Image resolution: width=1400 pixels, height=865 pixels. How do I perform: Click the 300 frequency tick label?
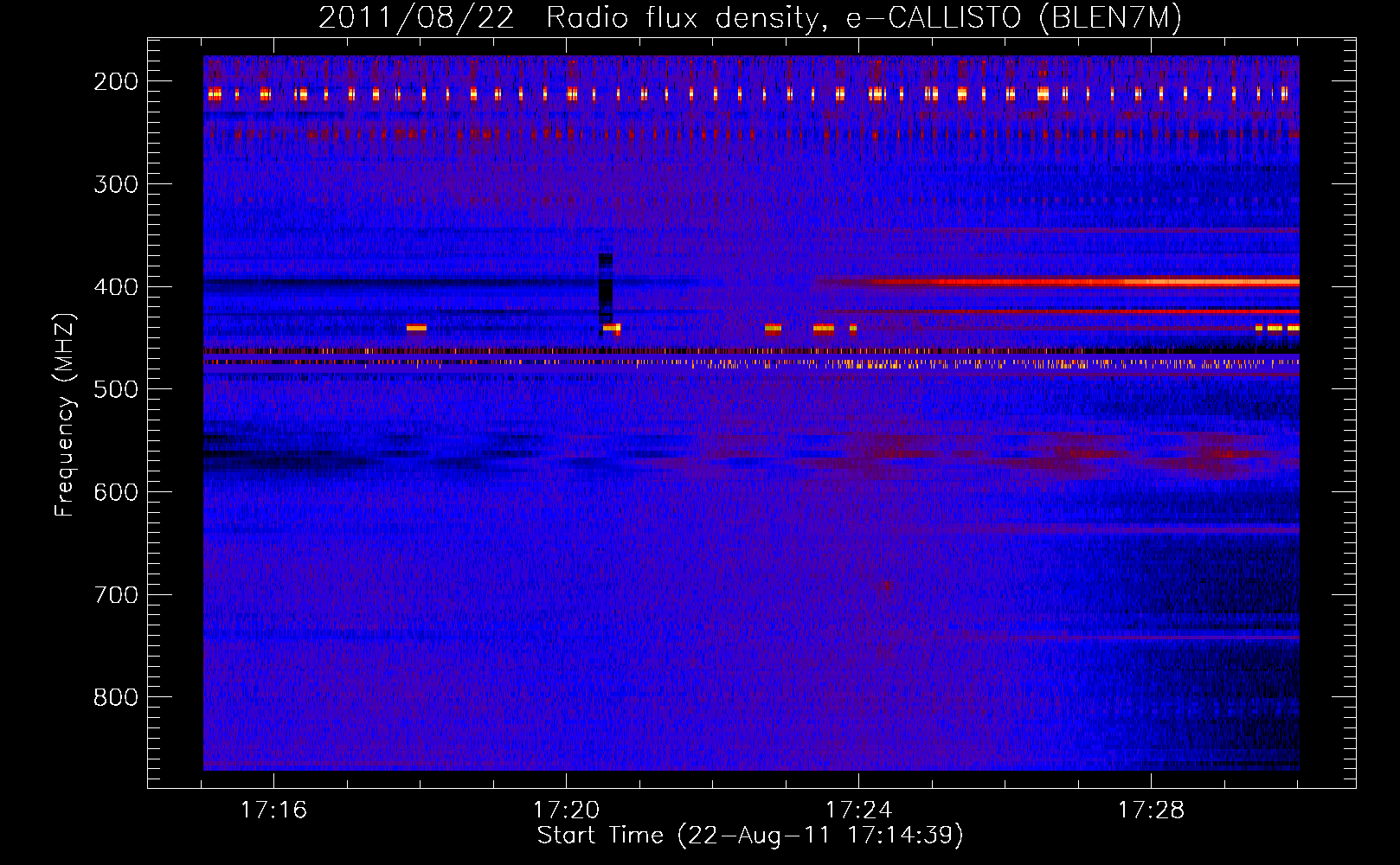(116, 184)
